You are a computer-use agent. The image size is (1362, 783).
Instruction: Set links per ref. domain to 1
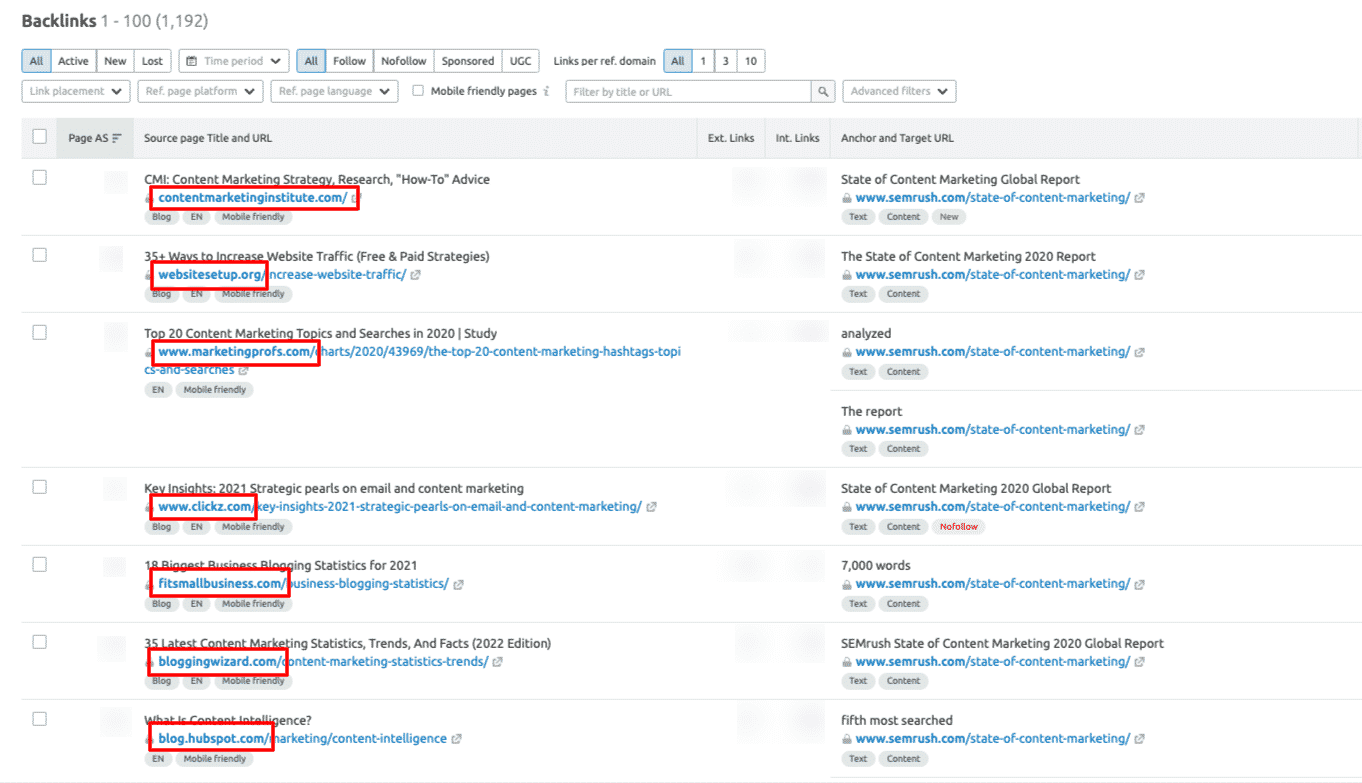(703, 61)
